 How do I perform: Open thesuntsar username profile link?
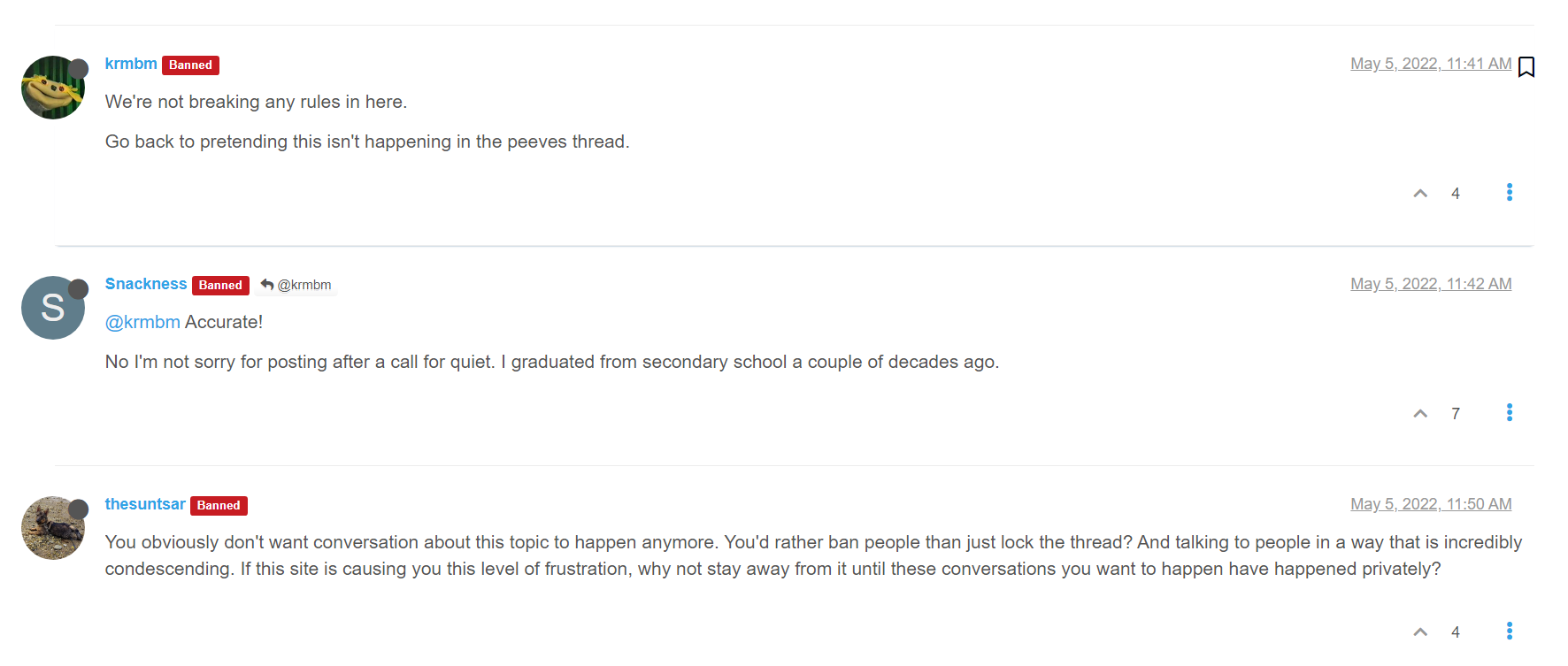tap(145, 504)
